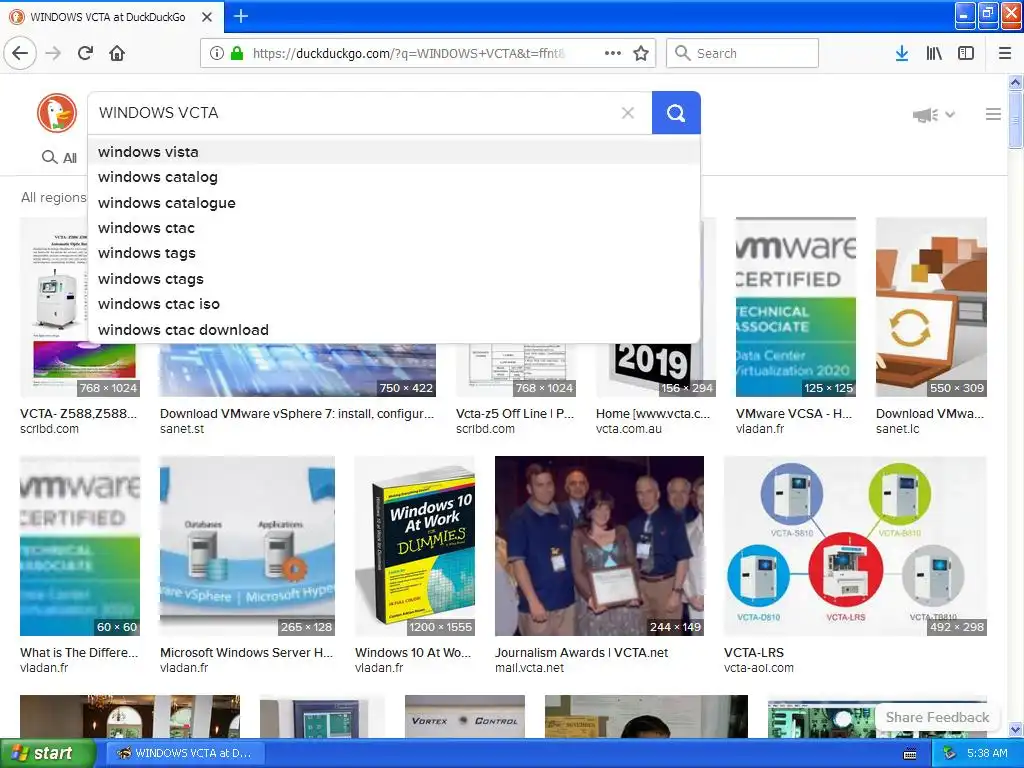Choose suggestion 'windows ctags'
This screenshot has width=1024, height=768.
point(394,279)
